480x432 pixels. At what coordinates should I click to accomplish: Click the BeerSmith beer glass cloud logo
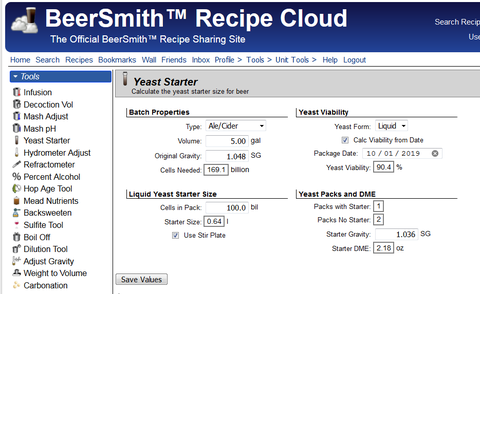coord(25,20)
